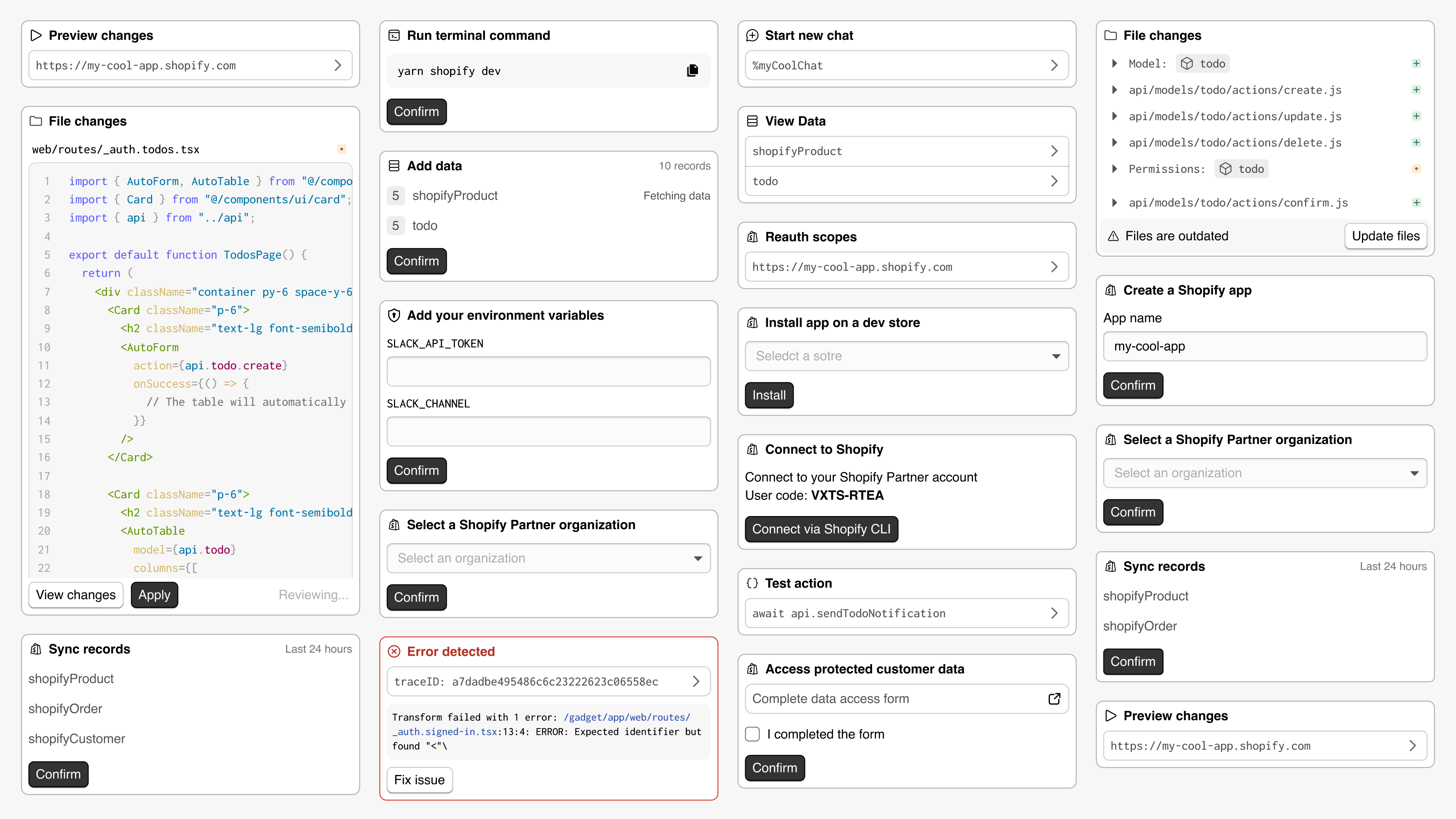Focus the SLACK_CHANNEL input field
The width and height of the screenshot is (1456, 819).
coord(548,432)
